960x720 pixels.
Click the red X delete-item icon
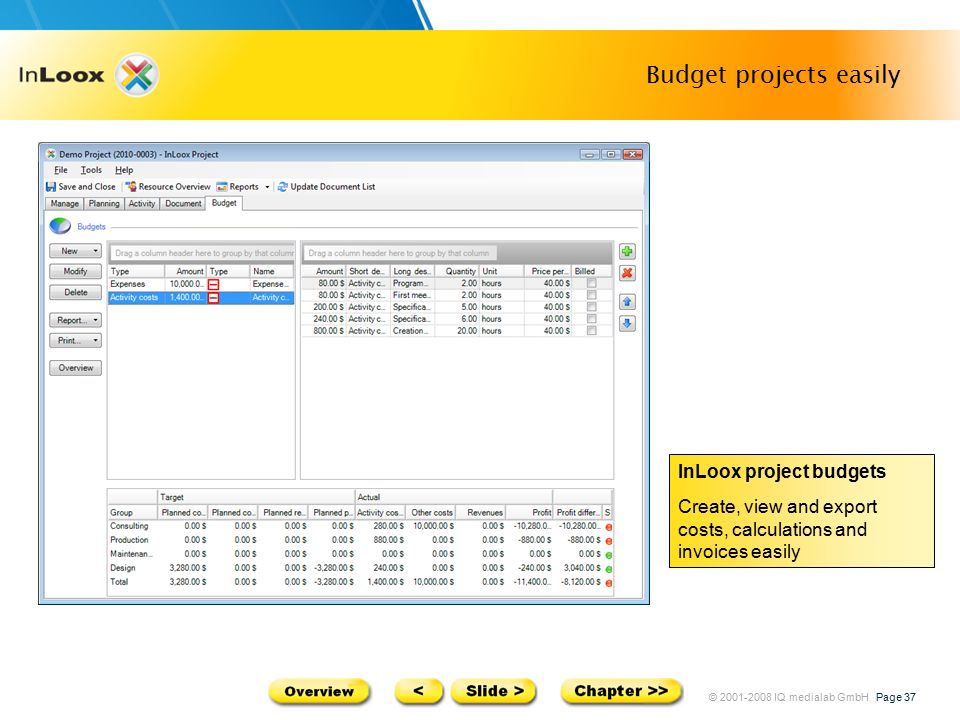[627, 273]
